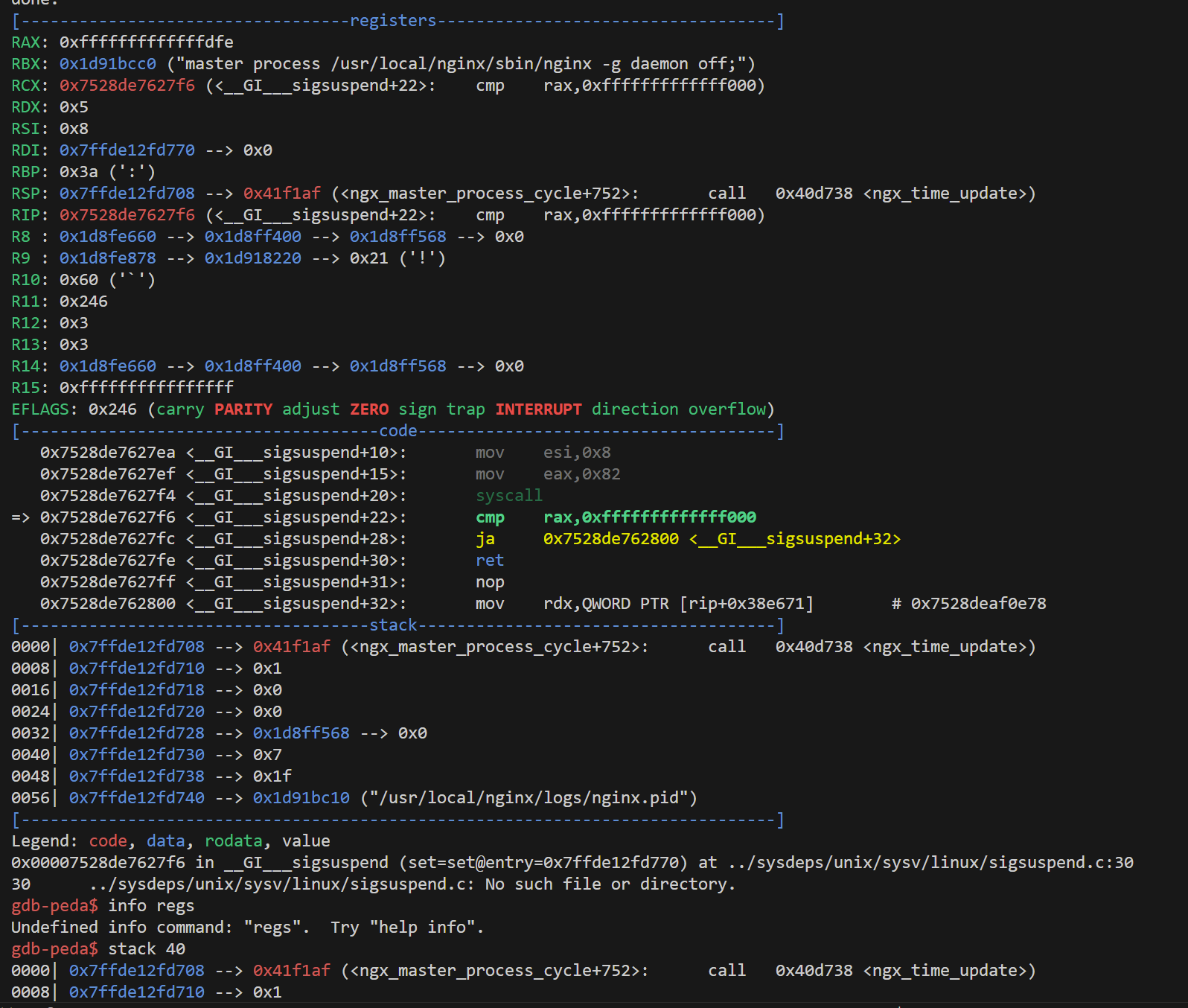Click the stack section header
The height and width of the screenshot is (1008, 1188).
click(x=393, y=625)
